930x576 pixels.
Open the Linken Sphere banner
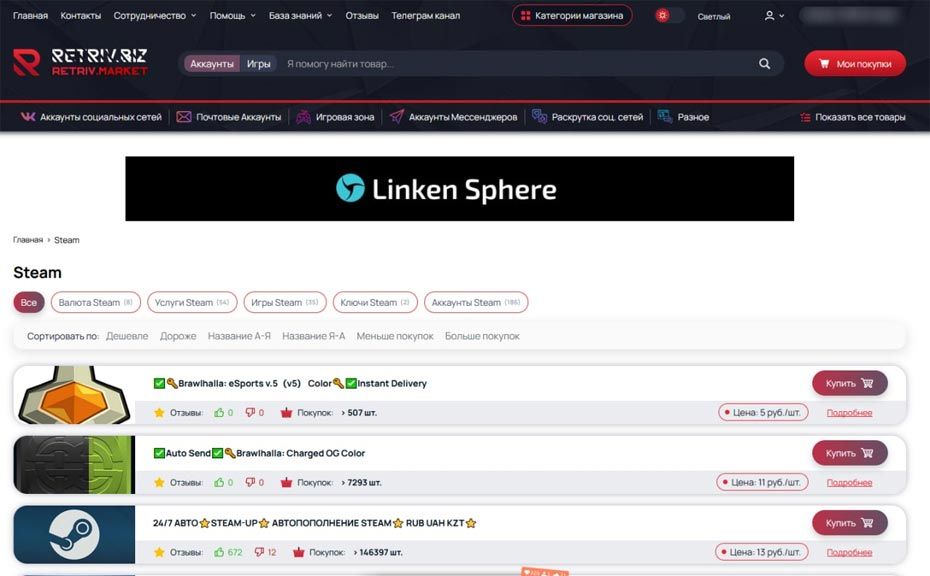[x=460, y=189]
